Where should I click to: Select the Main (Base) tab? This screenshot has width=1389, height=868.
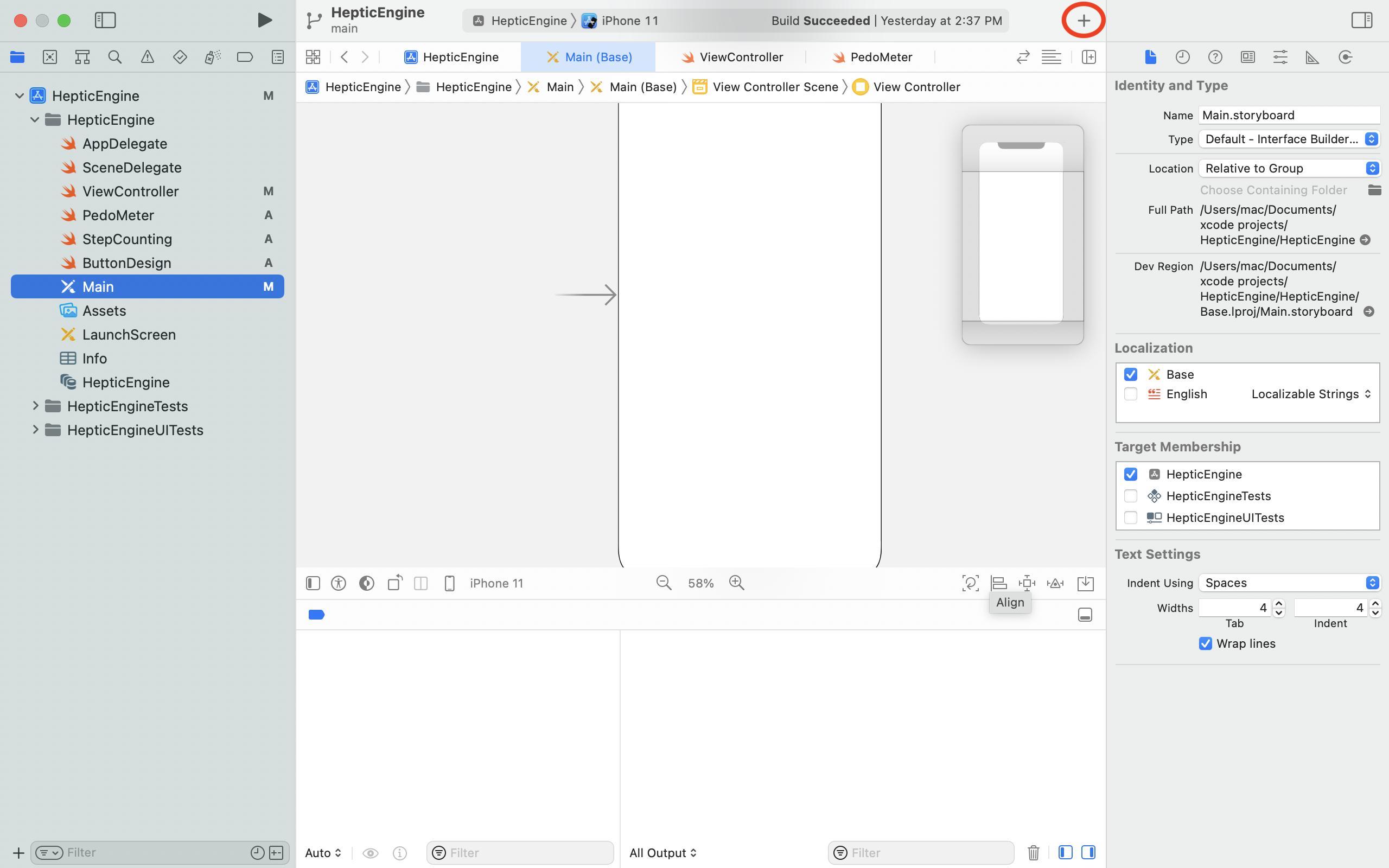pos(588,57)
